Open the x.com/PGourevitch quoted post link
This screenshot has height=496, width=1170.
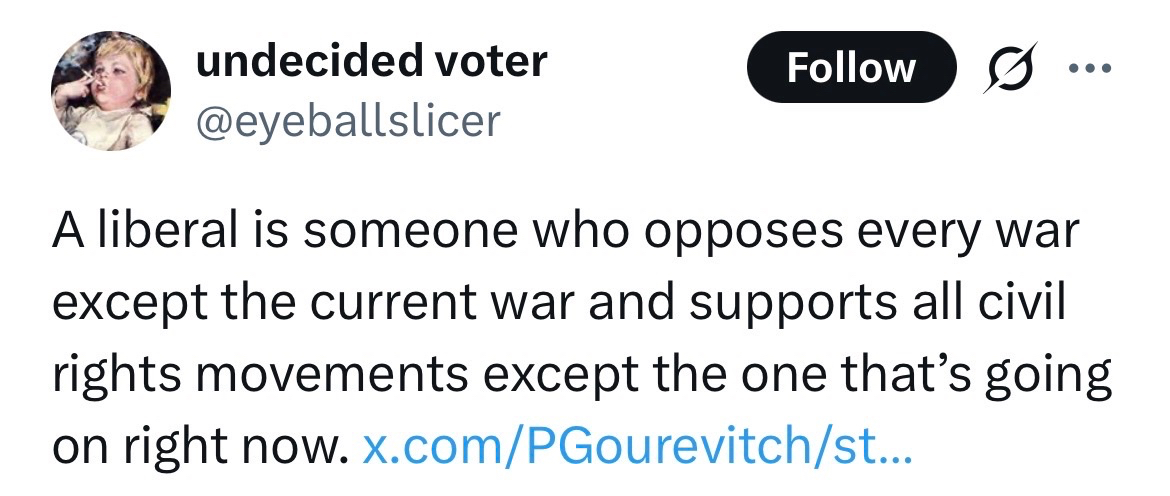coord(635,443)
